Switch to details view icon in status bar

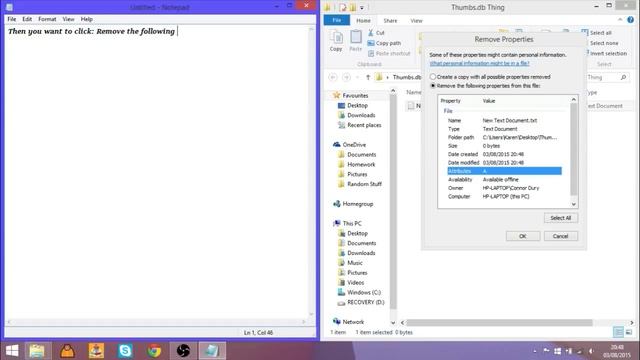(618, 332)
